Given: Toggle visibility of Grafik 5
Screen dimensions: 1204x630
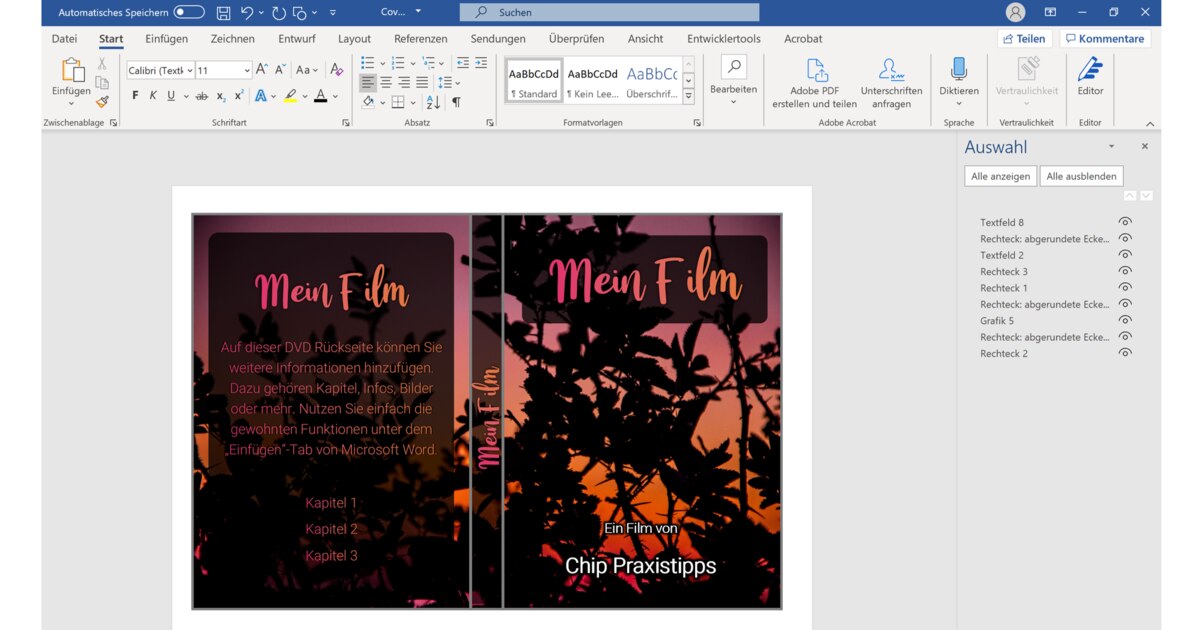Looking at the screenshot, I should click(x=1125, y=320).
